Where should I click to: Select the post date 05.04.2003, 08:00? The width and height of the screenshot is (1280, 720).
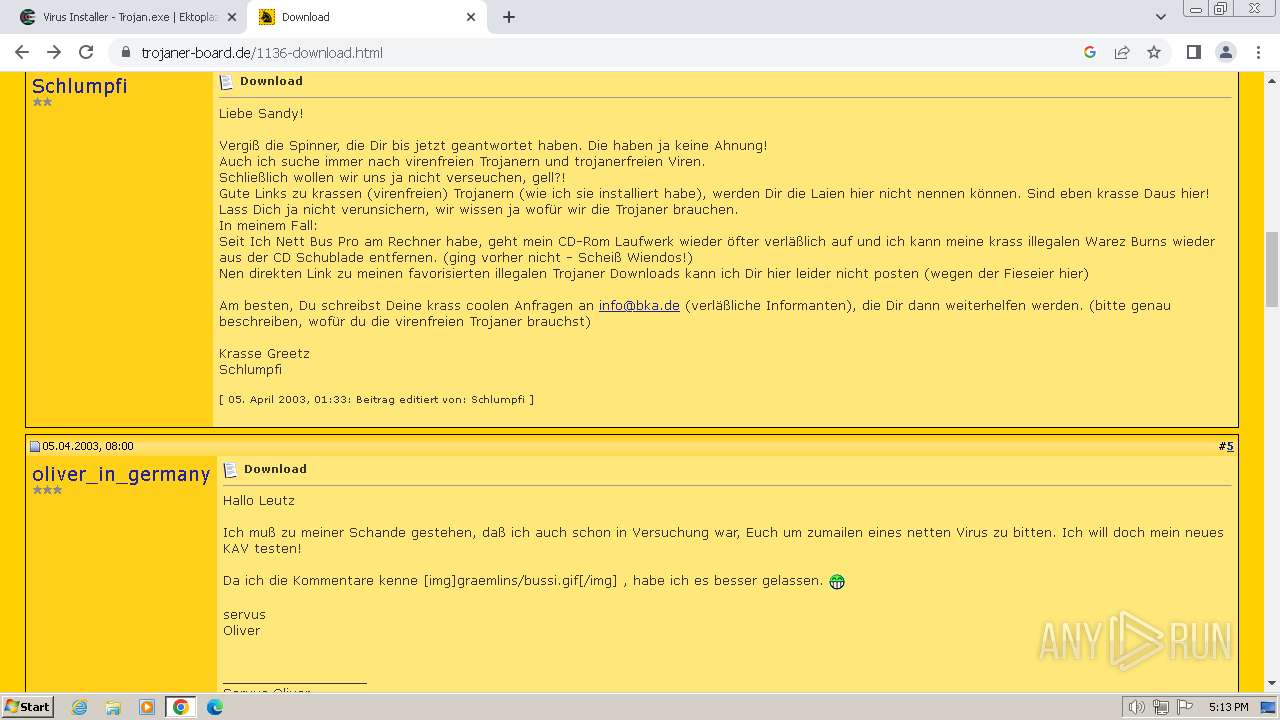coord(88,446)
